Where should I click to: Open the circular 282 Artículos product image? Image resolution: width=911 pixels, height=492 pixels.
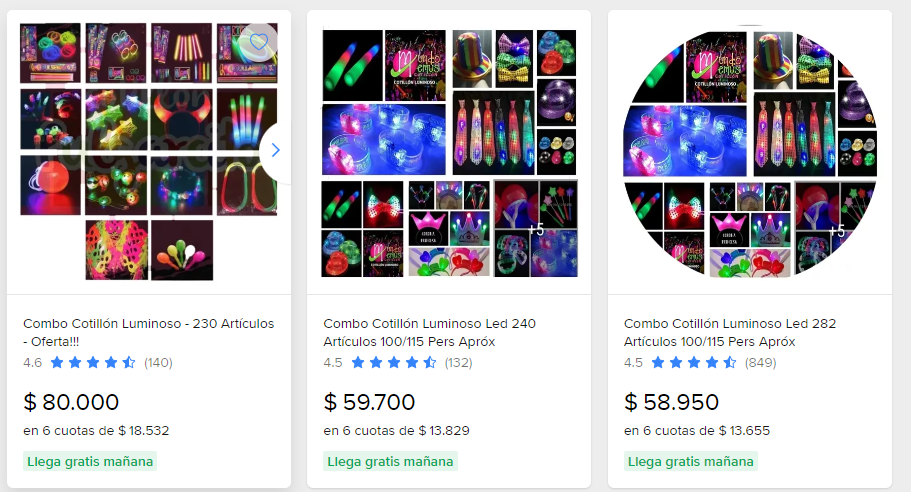tap(749, 153)
